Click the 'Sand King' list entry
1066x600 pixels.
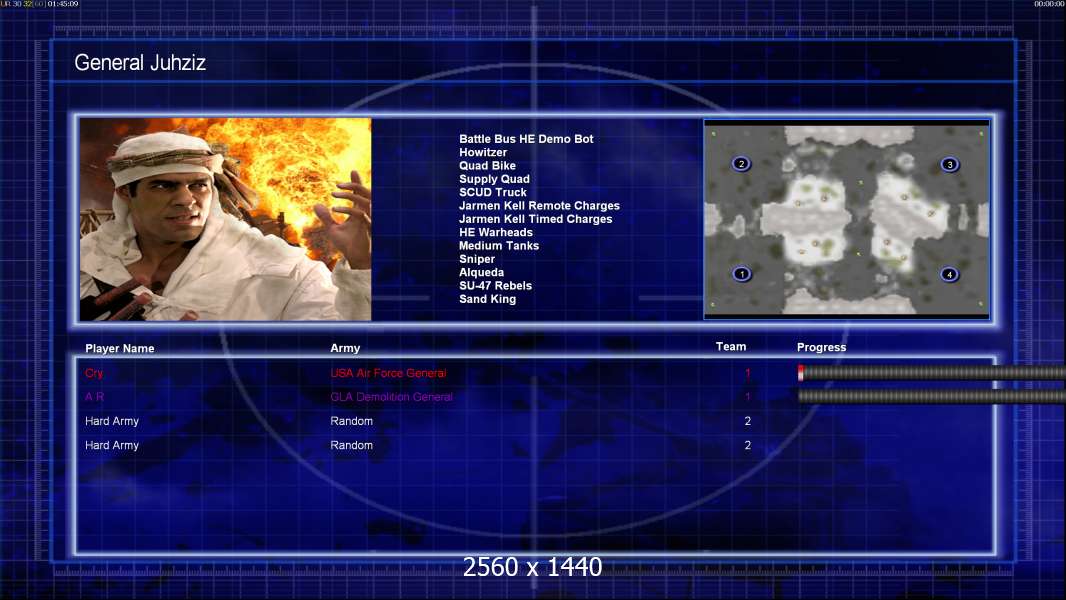click(x=487, y=299)
